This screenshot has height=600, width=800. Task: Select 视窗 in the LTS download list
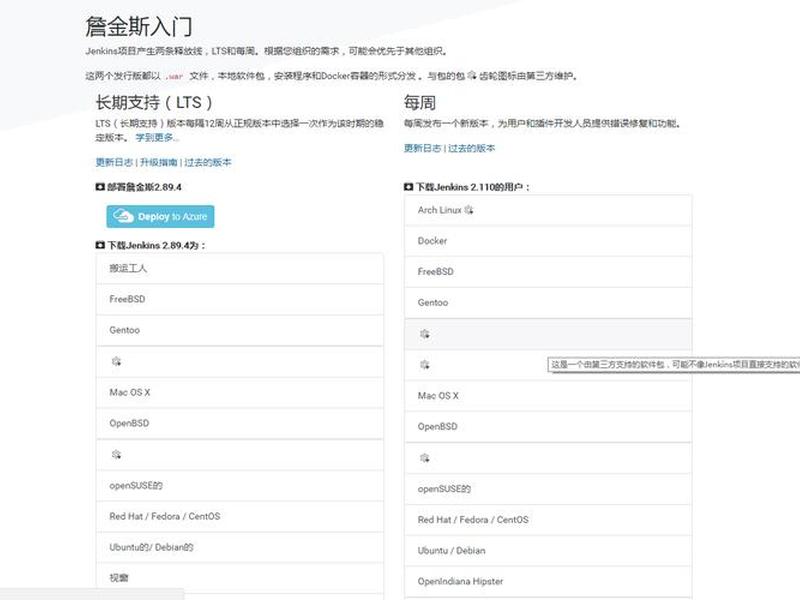(240, 578)
